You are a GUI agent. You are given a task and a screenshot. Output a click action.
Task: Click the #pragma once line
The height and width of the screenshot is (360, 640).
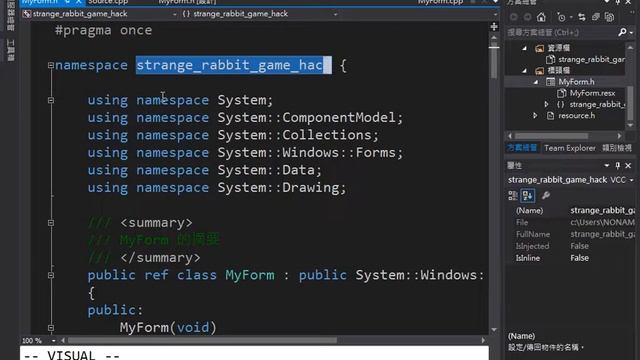pyautogui.click(x=103, y=30)
